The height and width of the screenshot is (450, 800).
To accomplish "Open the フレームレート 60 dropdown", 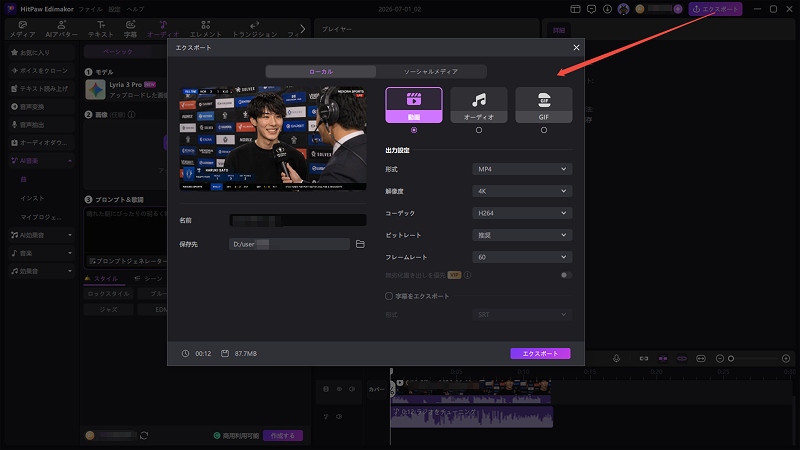I will (x=522, y=257).
